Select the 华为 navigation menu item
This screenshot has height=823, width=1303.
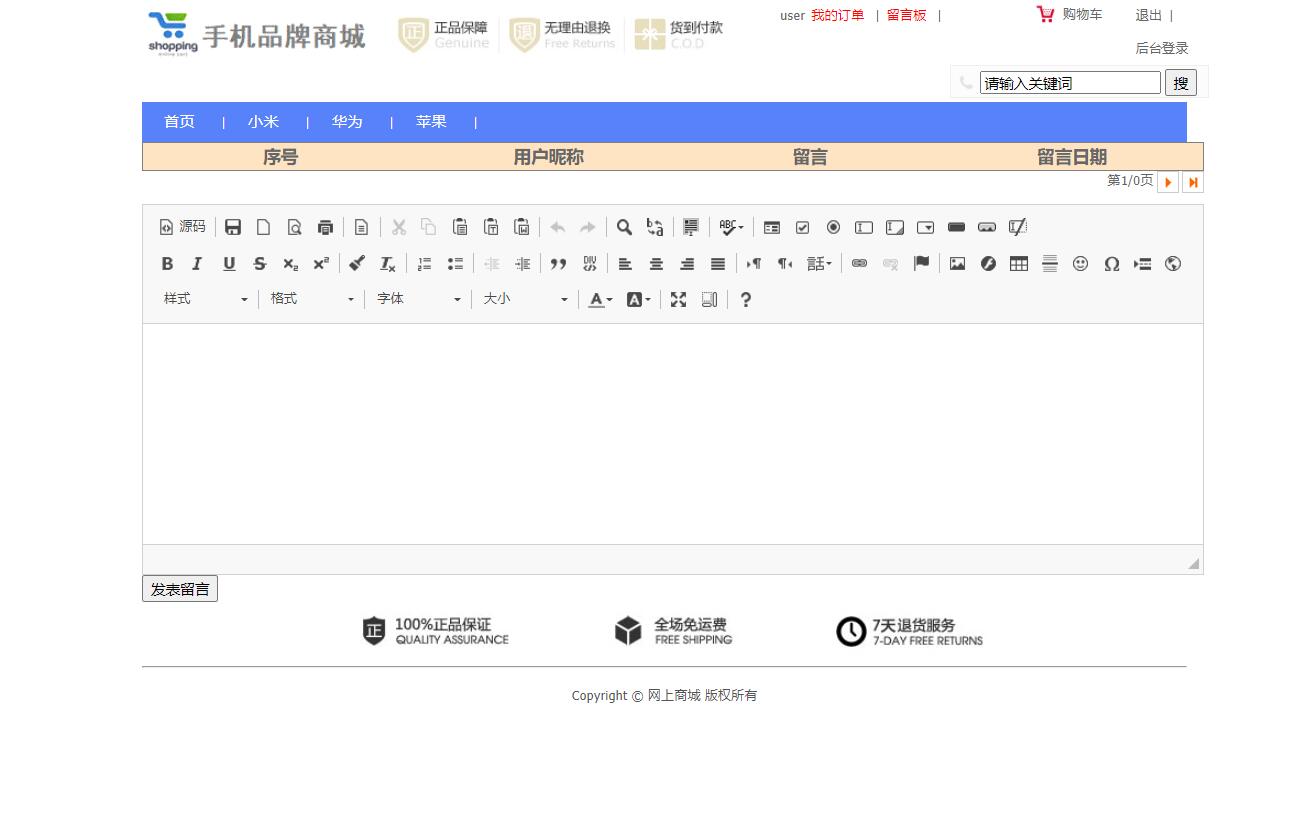point(347,121)
